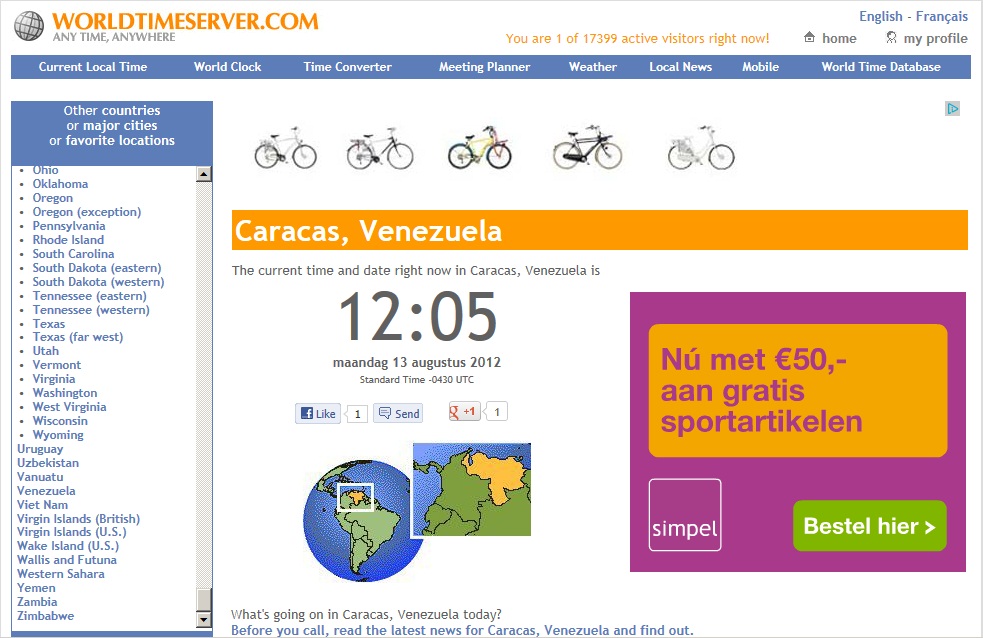The height and width of the screenshot is (638, 983).
Task: Click the green Bestel hier button
Action: 869,526
